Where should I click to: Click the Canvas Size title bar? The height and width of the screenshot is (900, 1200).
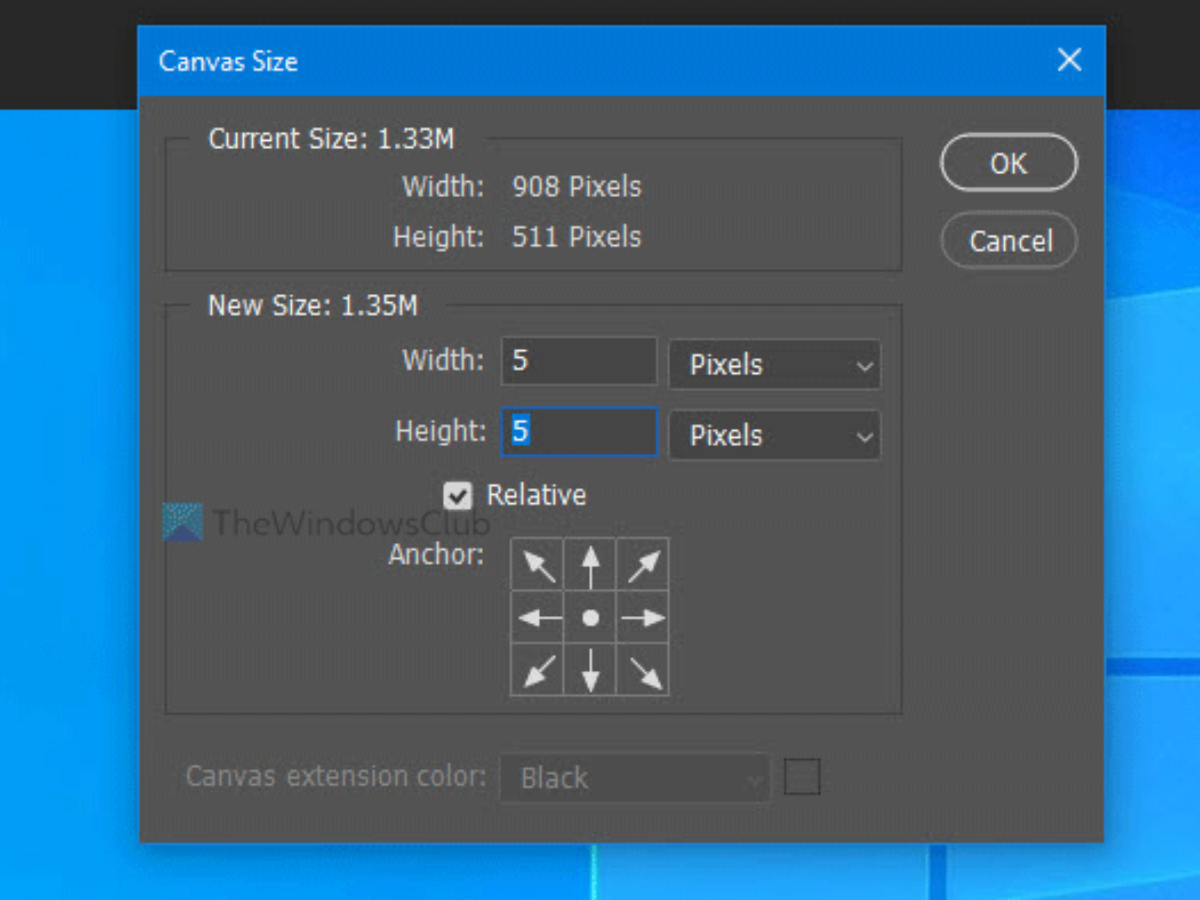[x=600, y=60]
